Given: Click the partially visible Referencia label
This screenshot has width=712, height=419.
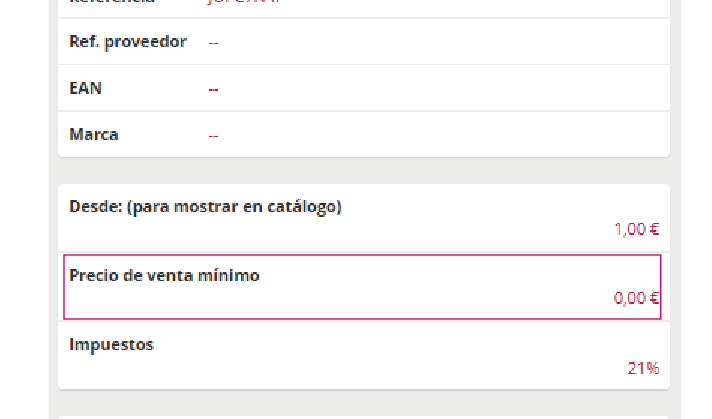Looking at the screenshot, I should click(x=110, y=3).
